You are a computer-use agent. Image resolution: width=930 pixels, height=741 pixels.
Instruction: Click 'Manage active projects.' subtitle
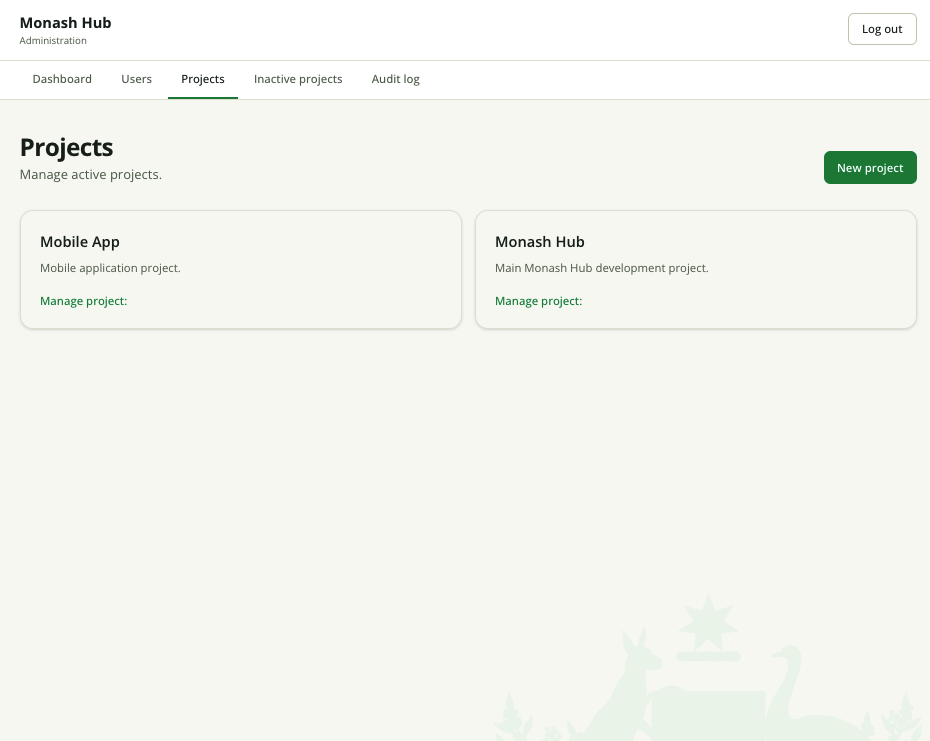[x=91, y=174]
